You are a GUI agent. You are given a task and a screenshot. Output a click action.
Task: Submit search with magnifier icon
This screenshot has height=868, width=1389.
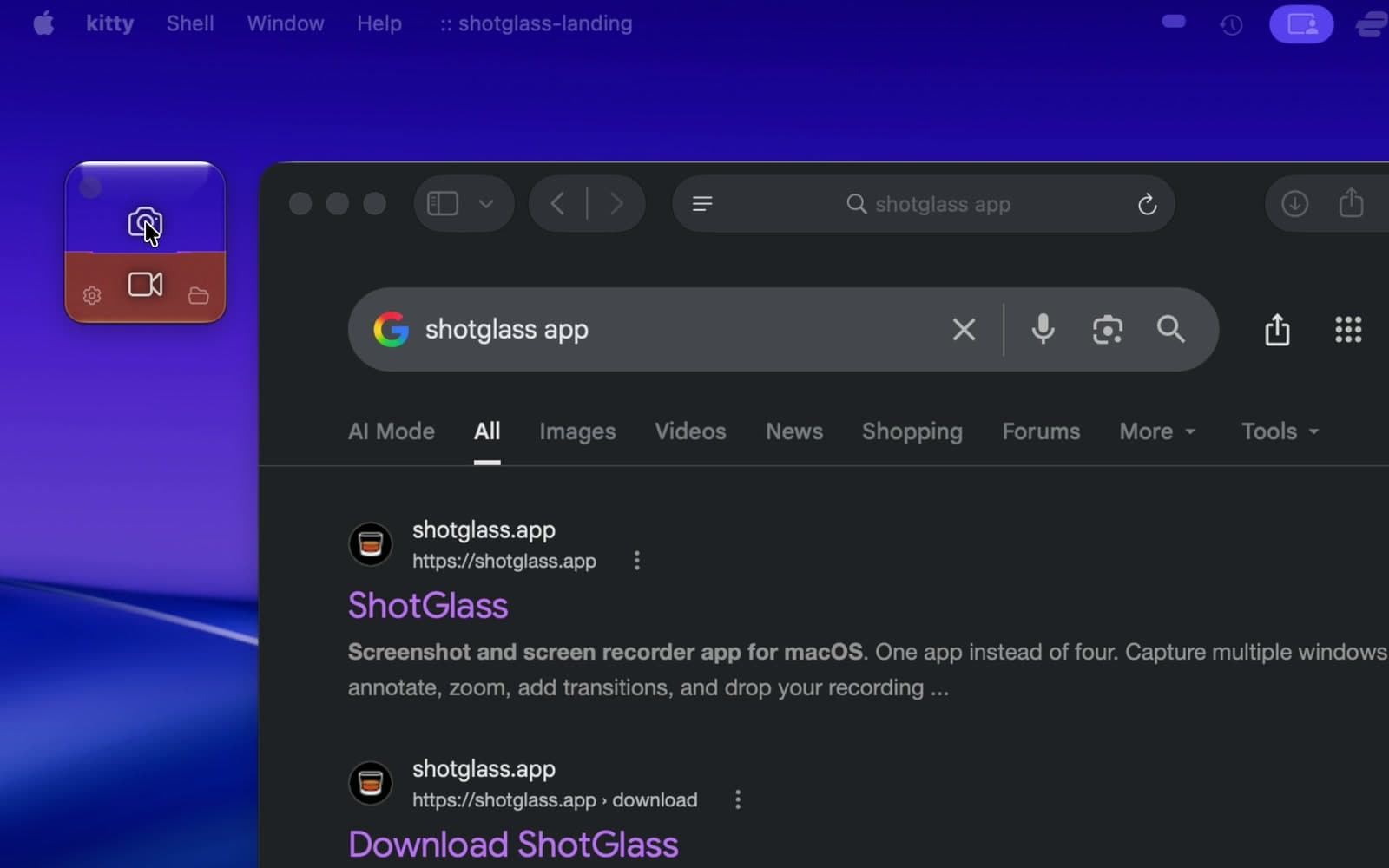[1171, 330]
